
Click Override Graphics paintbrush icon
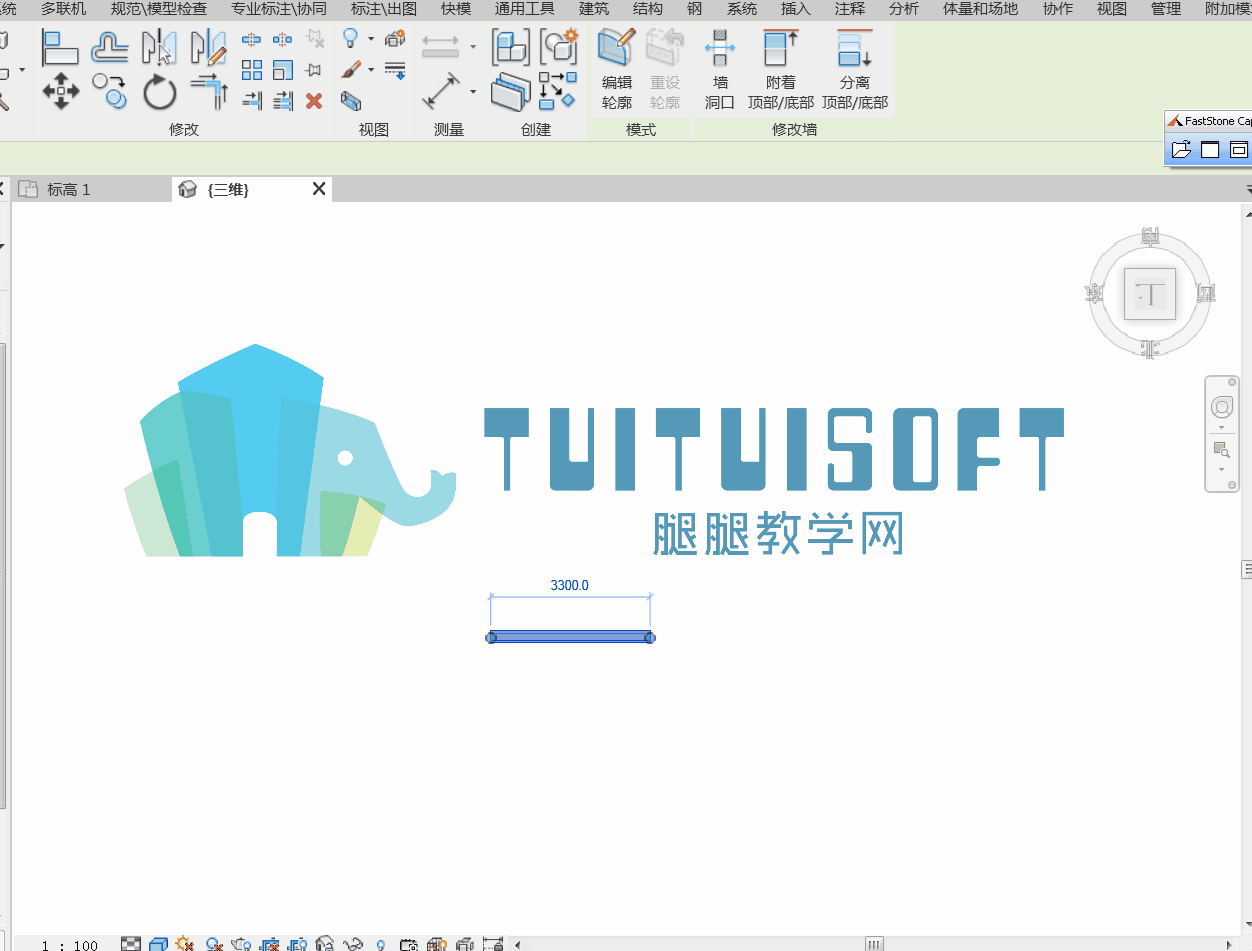tap(351, 70)
